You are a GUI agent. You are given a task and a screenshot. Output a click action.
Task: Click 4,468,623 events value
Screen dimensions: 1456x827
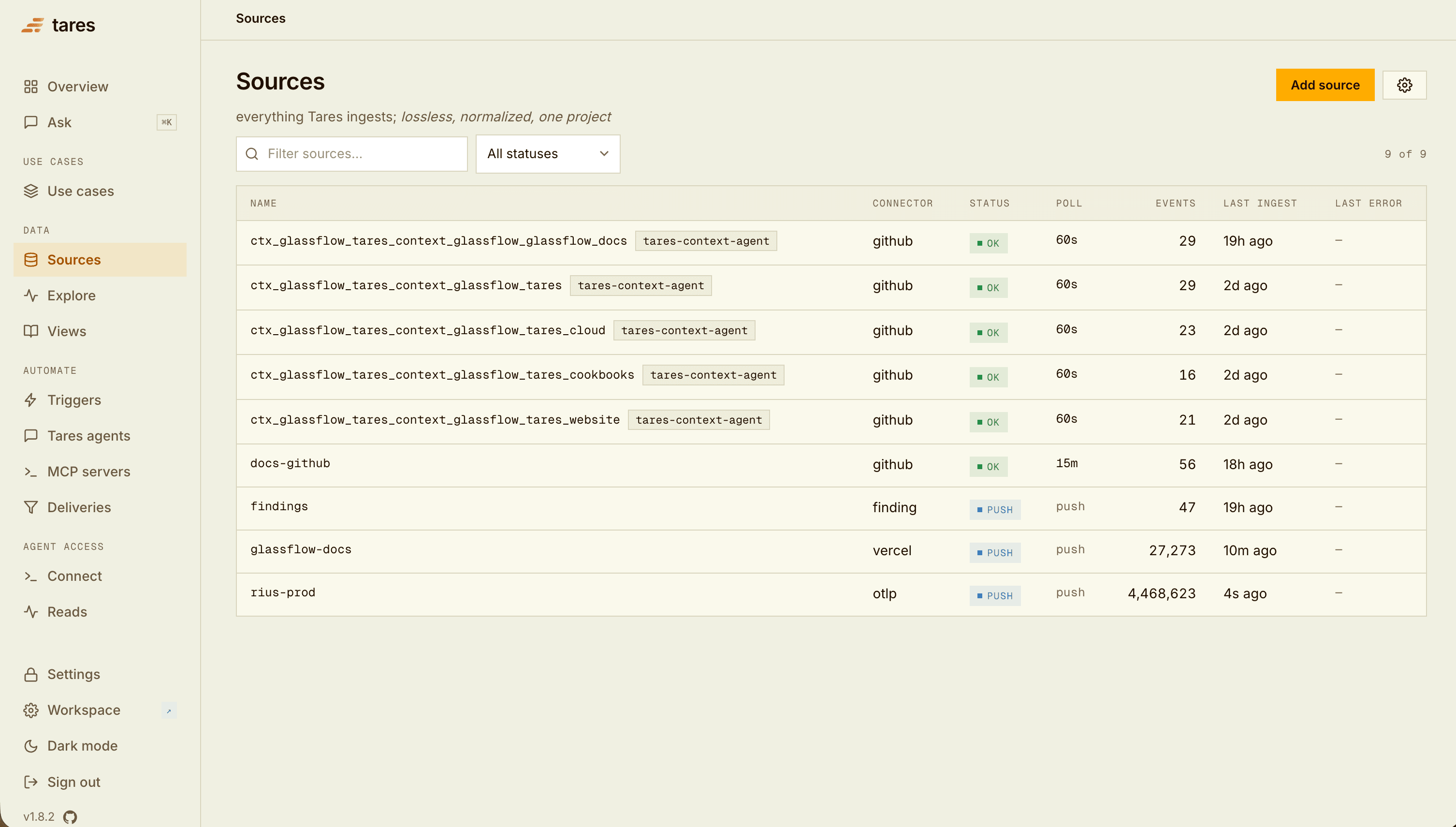tap(1162, 593)
